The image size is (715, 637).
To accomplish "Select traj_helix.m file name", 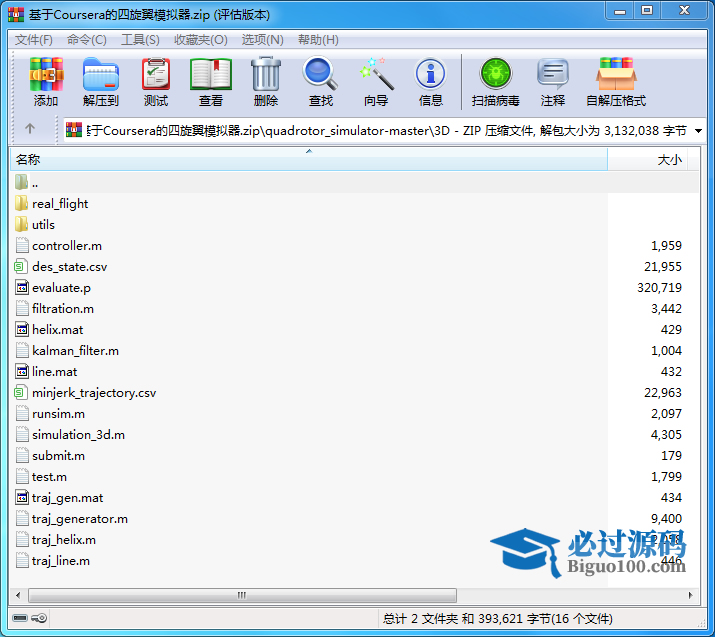I will coord(64,539).
